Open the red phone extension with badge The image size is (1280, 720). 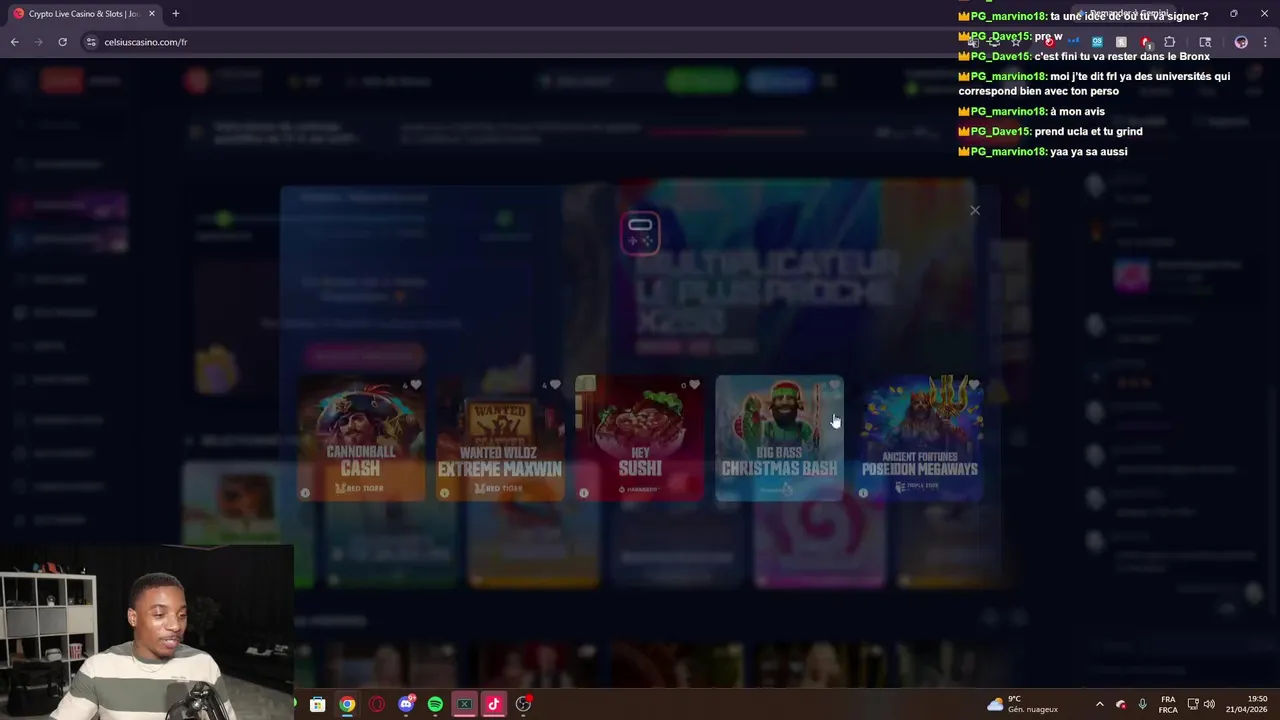pos(1146,42)
